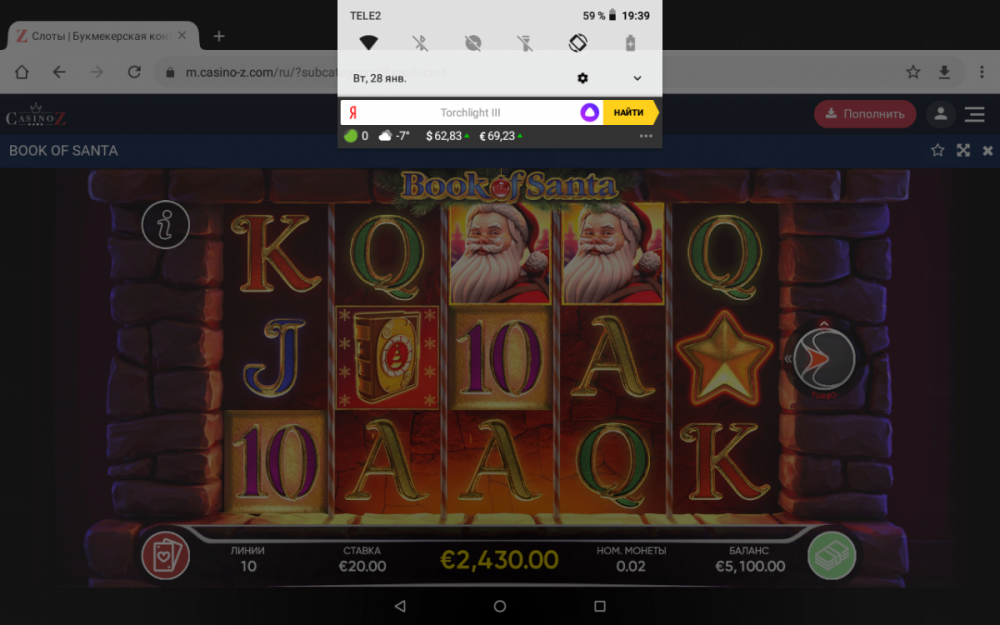Toggle auto-rotate screen setting

(577, 43)
